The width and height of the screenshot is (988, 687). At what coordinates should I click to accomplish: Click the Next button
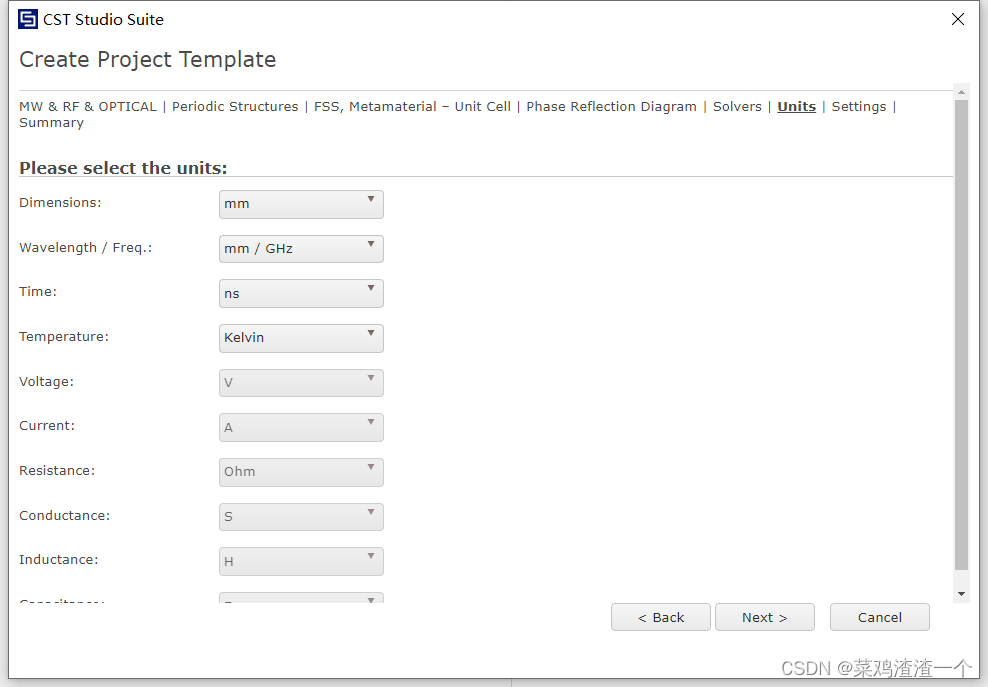coord(765,617)
